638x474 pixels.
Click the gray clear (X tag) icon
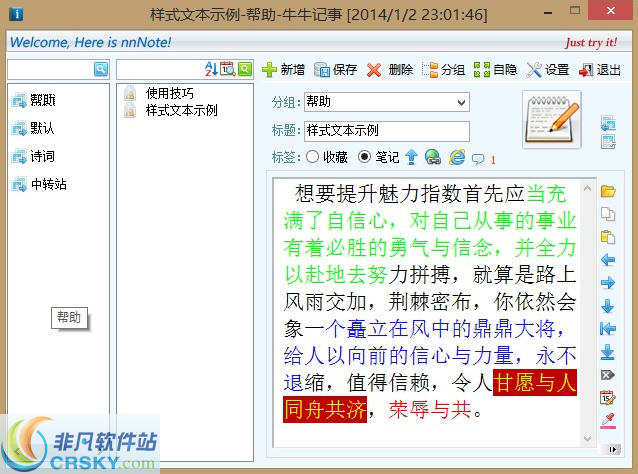tap(608, 375)
